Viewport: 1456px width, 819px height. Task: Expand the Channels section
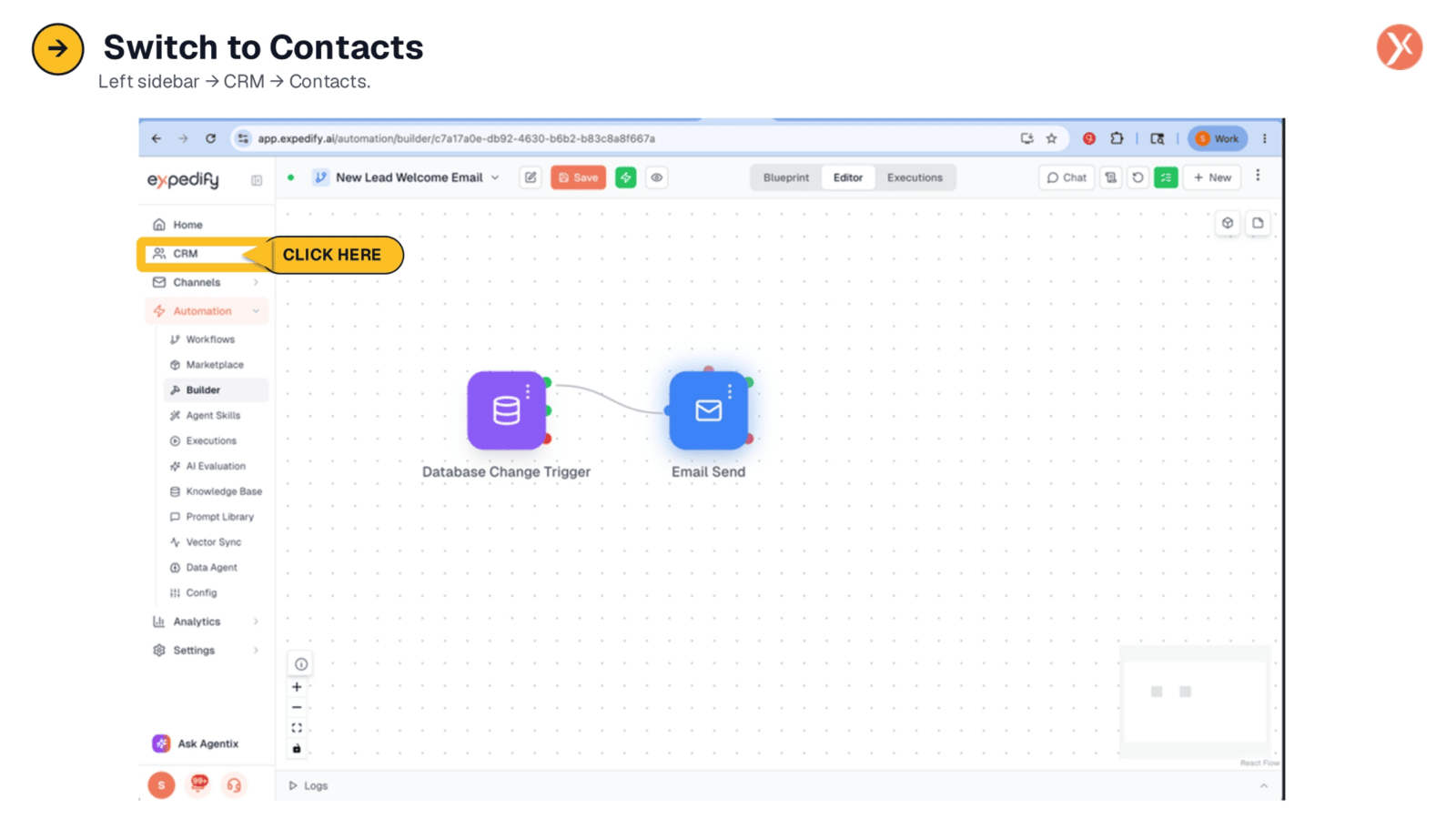tap(206, 282)
